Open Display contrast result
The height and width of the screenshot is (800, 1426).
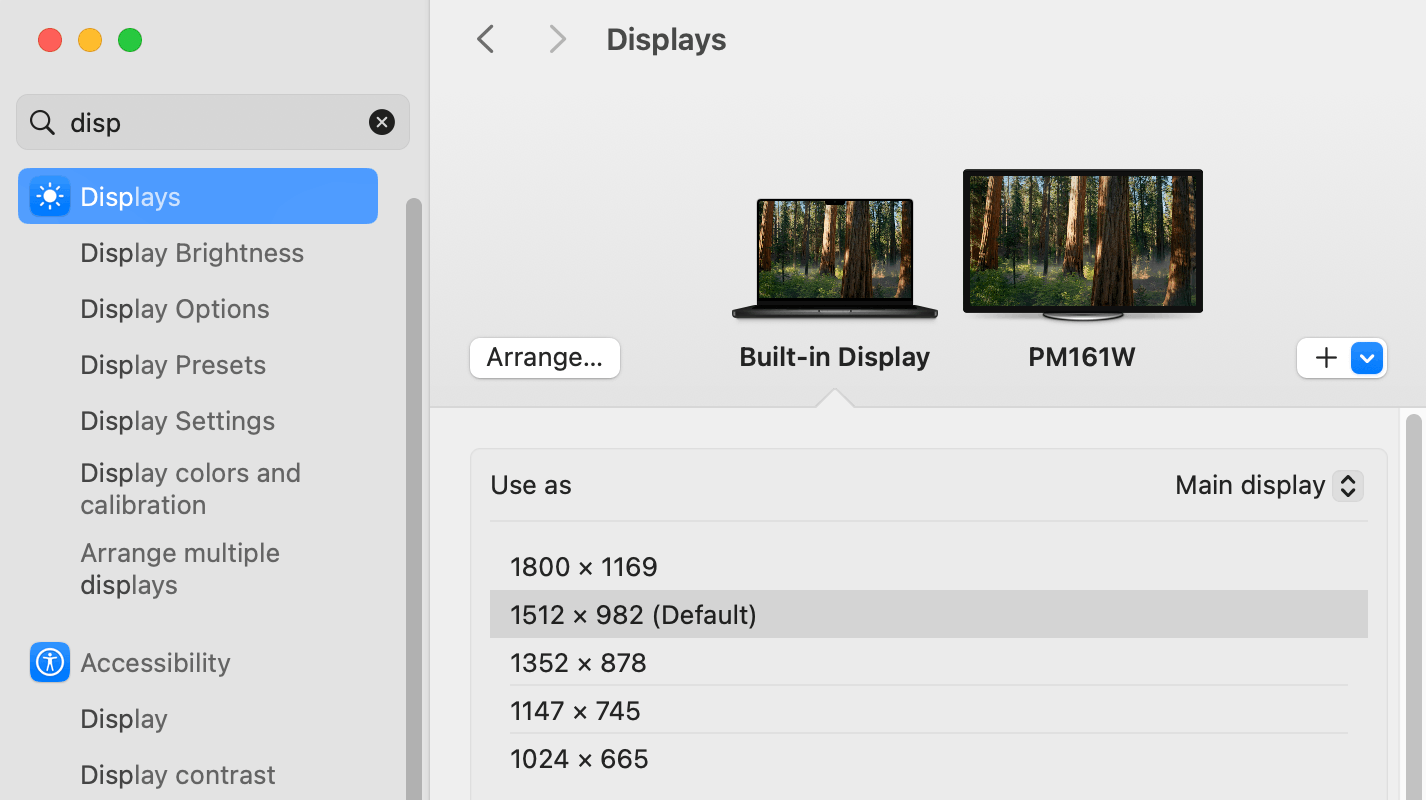(178, 775)
